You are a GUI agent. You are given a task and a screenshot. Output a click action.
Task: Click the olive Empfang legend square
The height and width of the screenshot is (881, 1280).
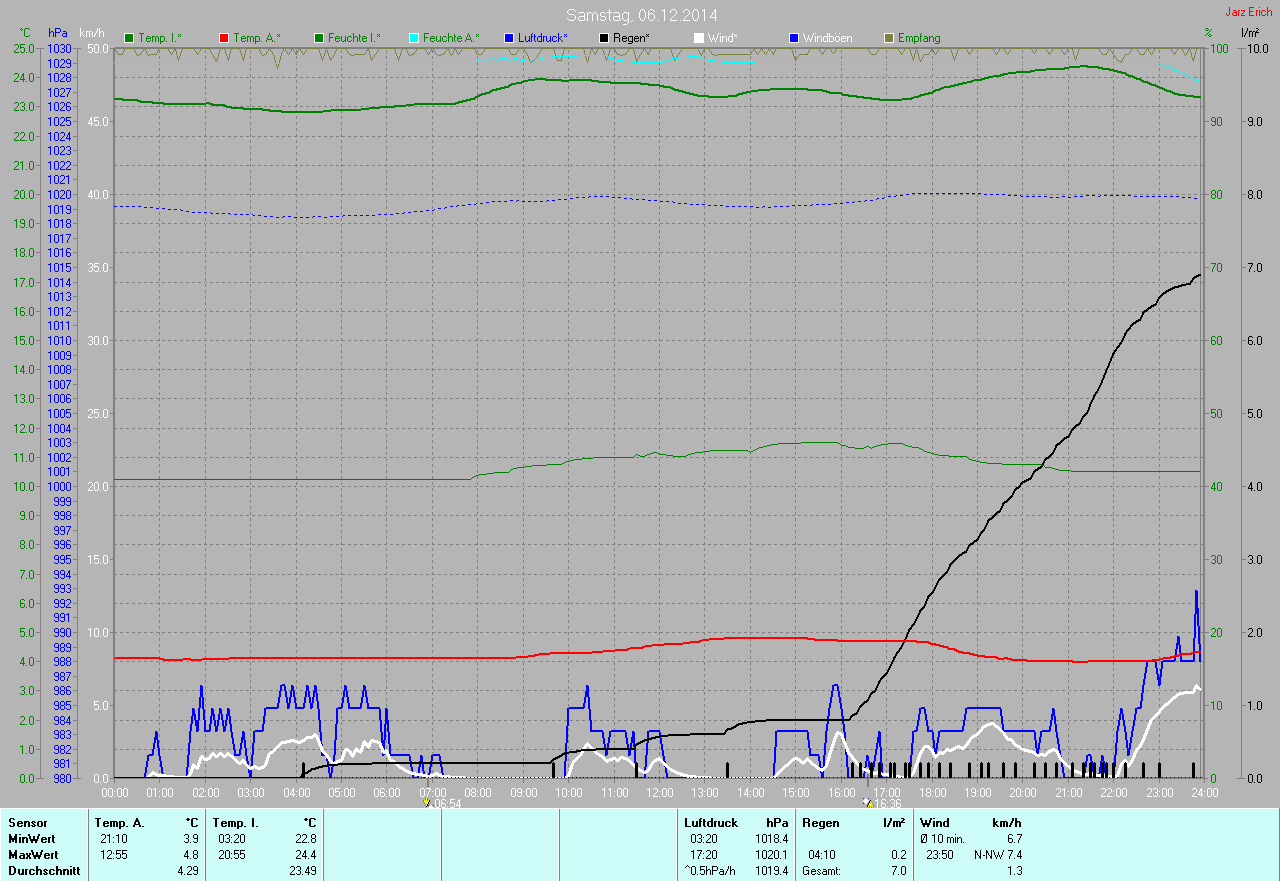click(x=889, y=38)
